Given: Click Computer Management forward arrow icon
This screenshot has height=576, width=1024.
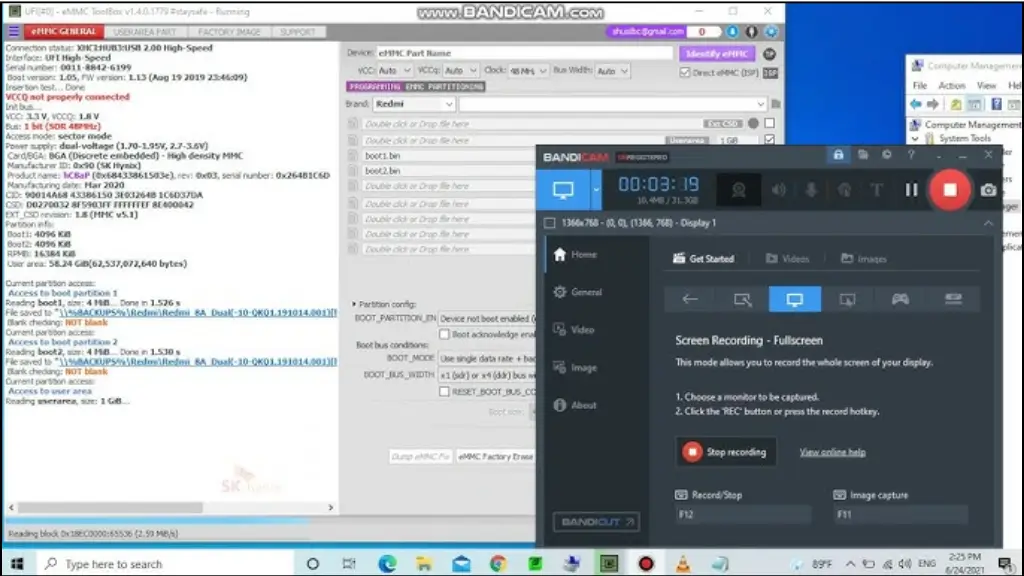Looking at the screenshot, I should click(933, 104).
